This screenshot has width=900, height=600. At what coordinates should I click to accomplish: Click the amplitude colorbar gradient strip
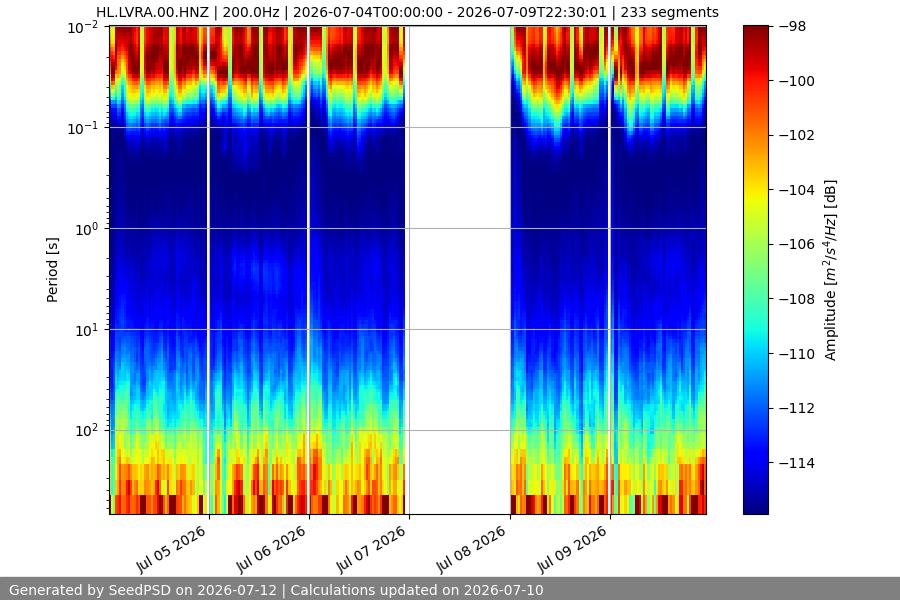(x=755, y=270)
